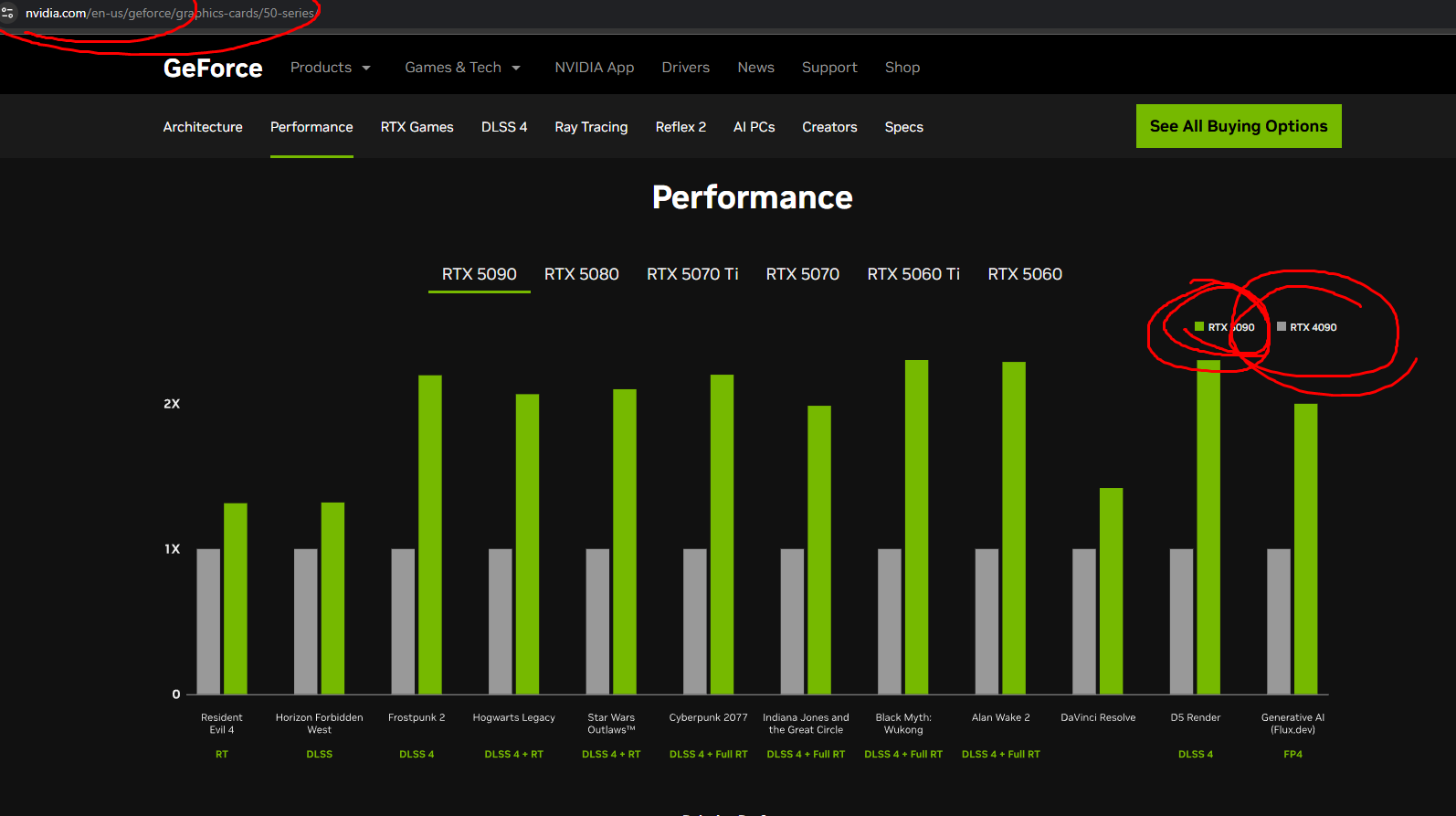This screenshot has height=816, width=1456.
Task: Jump to the AI PCs section
Action: [754, 127]
